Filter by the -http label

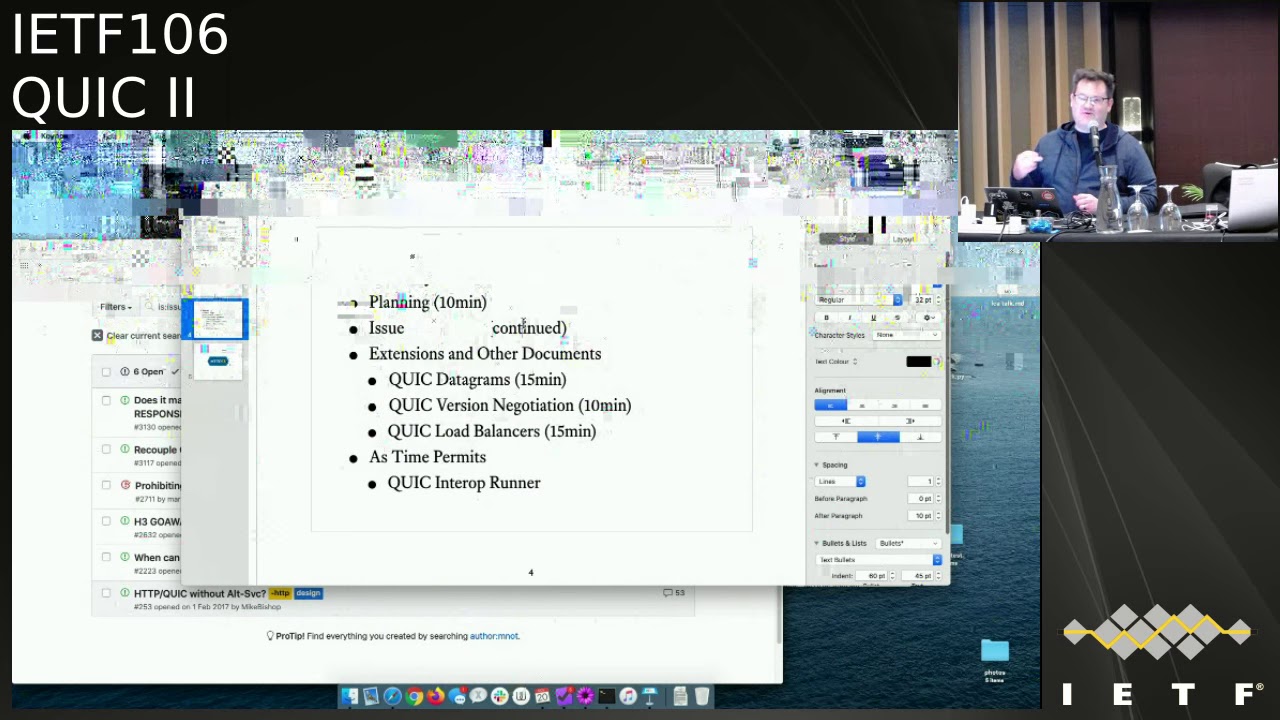(280, 593)
